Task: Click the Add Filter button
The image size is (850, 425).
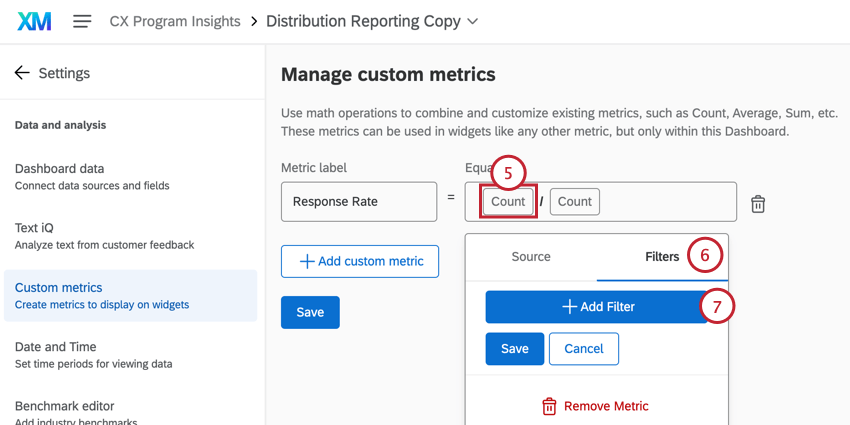Action: pyautogui.click(x=597, y=307)
